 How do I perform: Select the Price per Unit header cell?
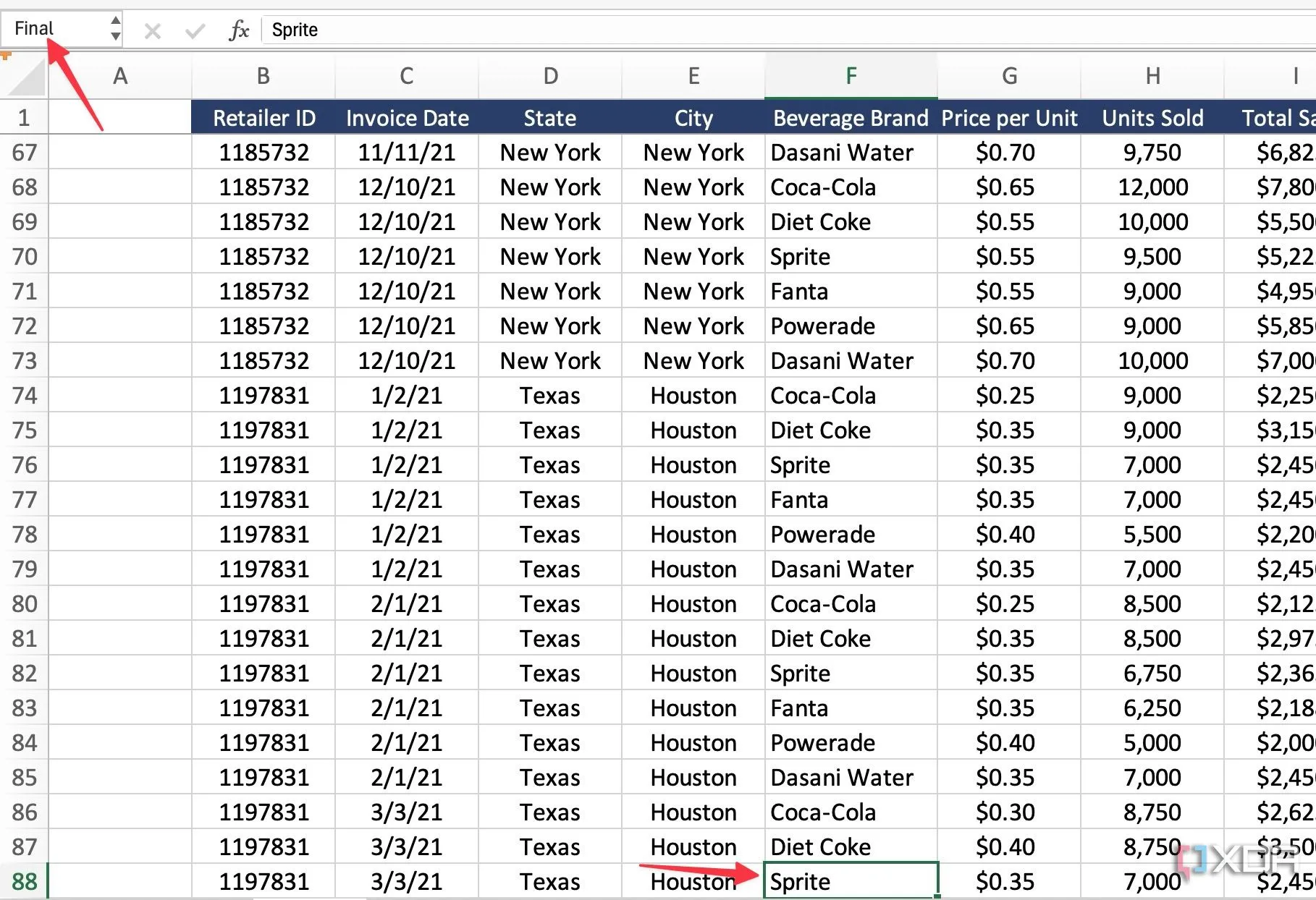1009,118
